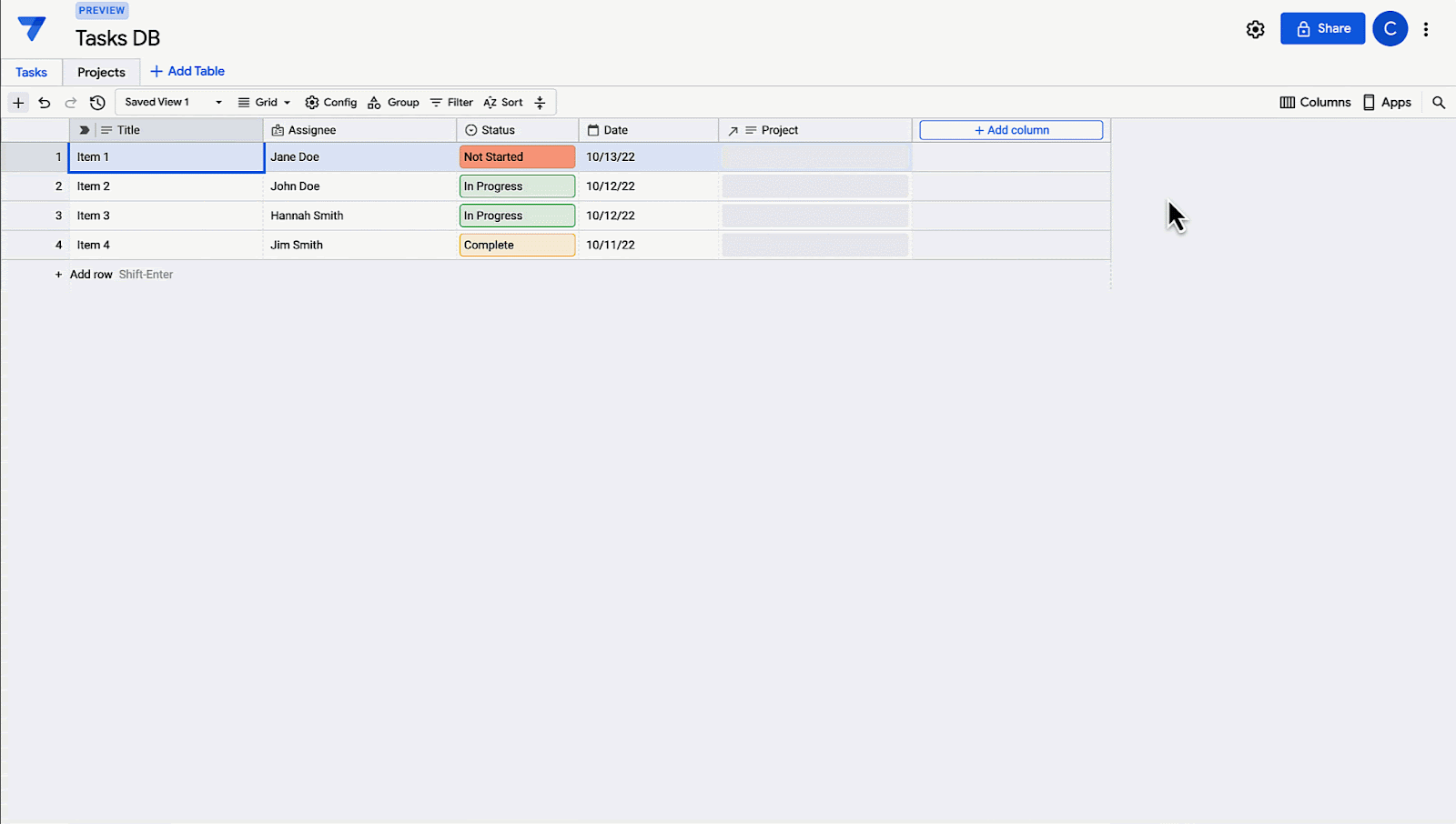Image resolution: width=1456 pixels, height=824 pixels.
Task: Select the 'Jim Smith' assignee cell
Action: click(x=360, y=245)
